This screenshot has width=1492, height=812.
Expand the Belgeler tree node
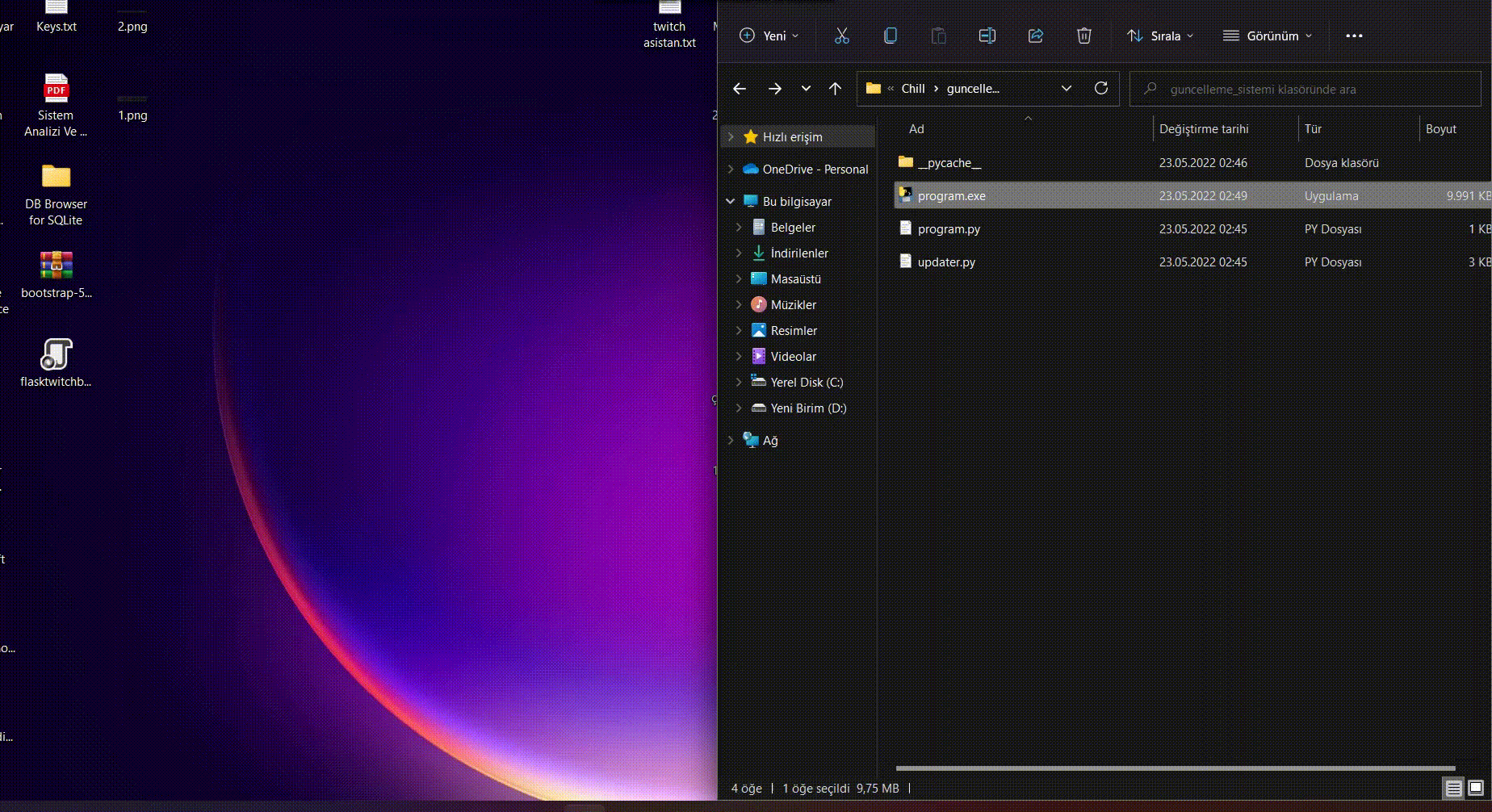[x=739, y=228]
